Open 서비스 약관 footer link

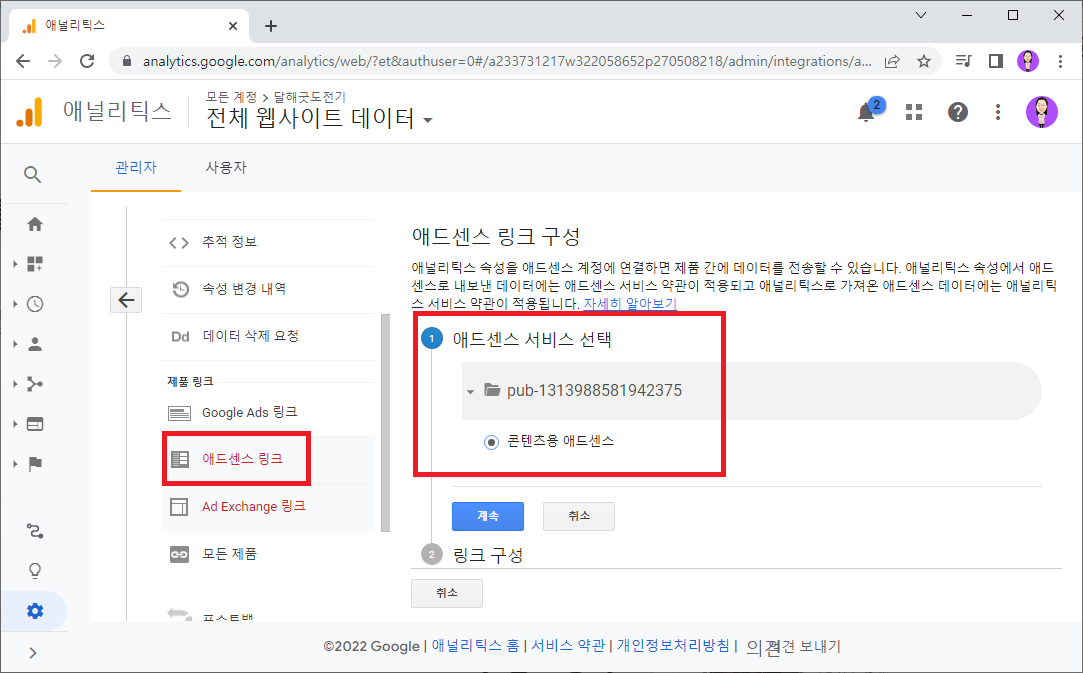(x=568, y=645)
